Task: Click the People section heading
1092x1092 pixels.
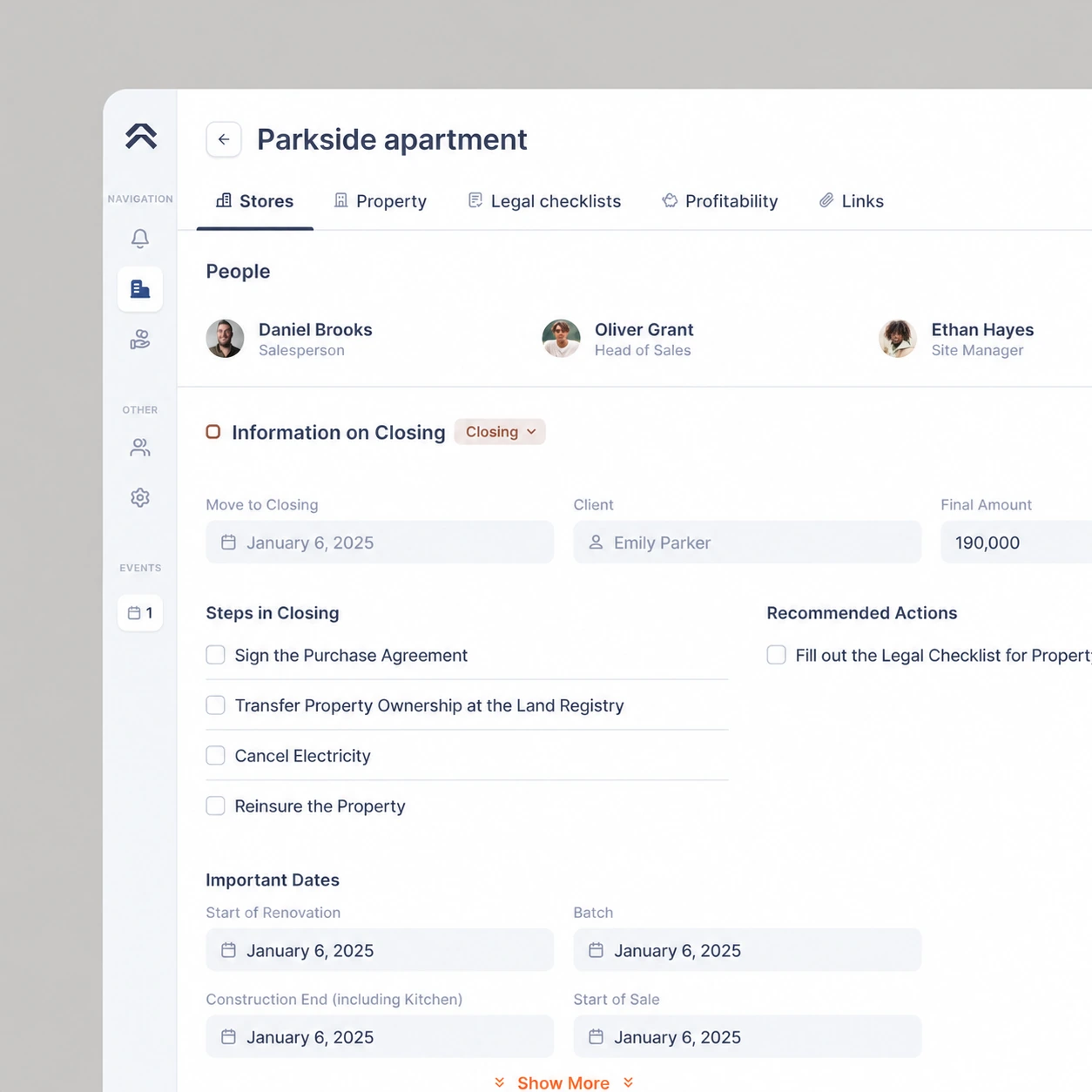Action: click(x=238, y=272)
